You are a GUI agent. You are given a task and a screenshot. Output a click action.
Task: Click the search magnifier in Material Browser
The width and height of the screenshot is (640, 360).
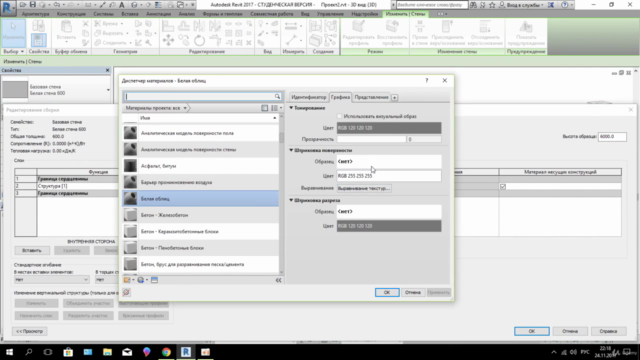coord(278,97)
